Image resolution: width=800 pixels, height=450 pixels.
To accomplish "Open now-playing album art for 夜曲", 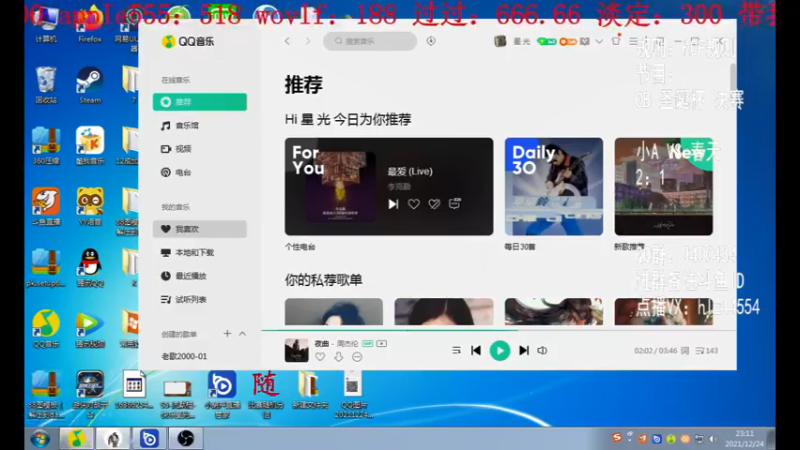I will pos(296,351).
